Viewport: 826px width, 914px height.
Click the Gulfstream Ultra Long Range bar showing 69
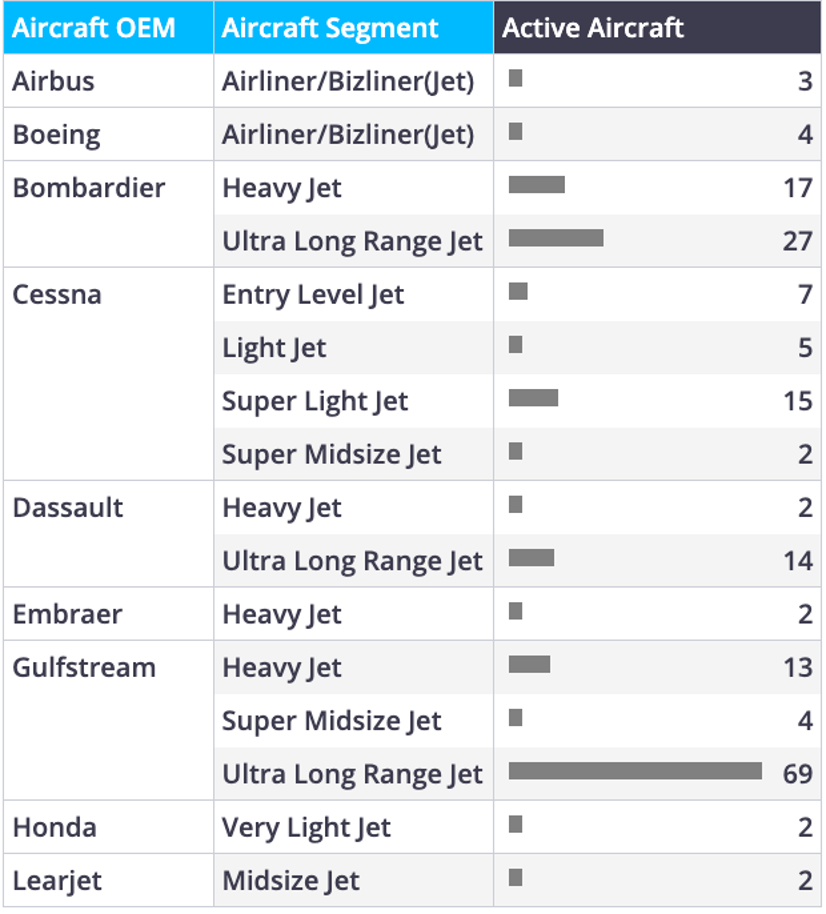coord(635,771)
